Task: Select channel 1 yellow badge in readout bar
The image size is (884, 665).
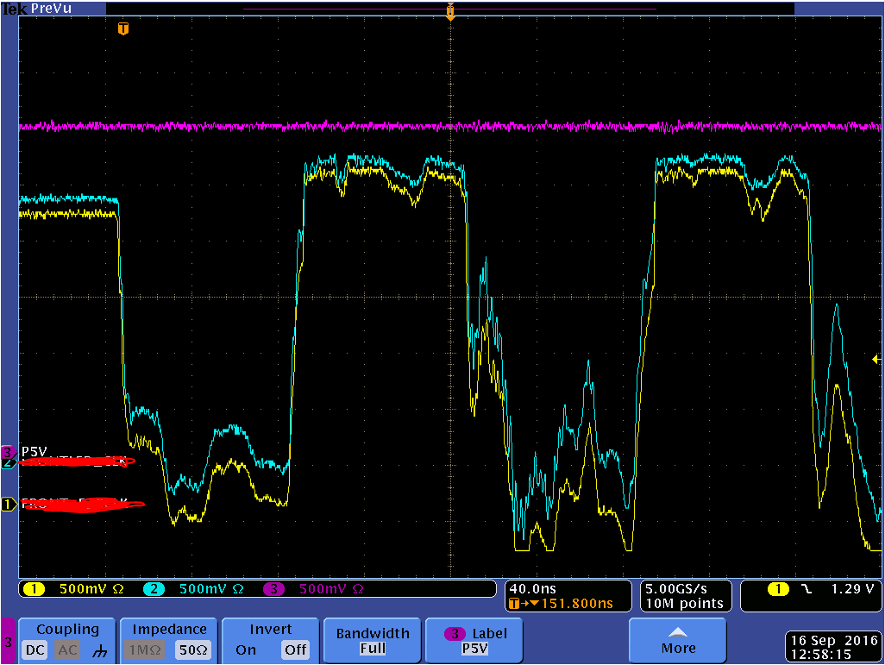Action: pos(34,589)
